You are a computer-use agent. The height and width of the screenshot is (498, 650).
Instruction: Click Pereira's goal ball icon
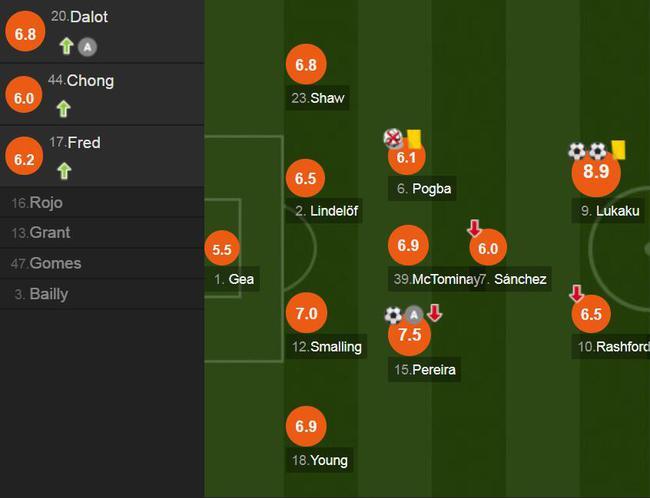point(393,315)
